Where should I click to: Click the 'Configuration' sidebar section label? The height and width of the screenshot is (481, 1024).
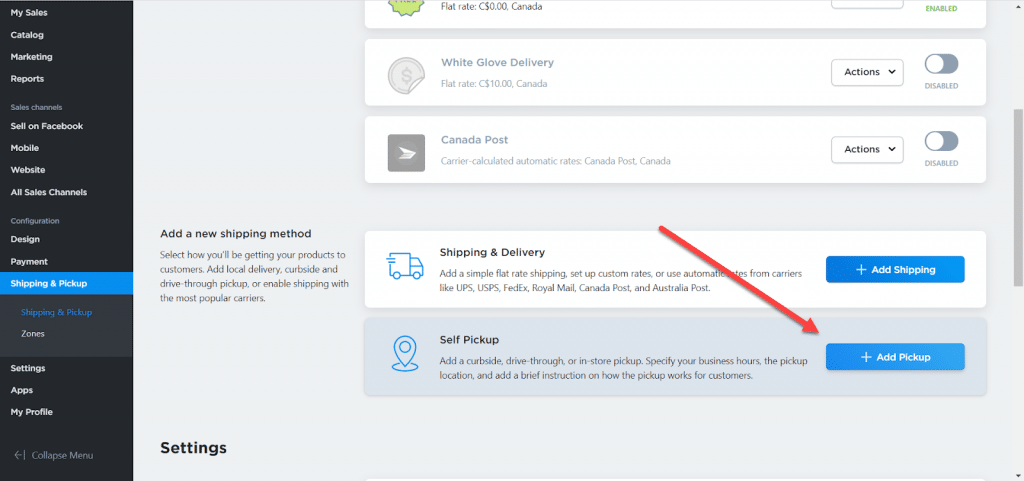pyautogui.click(x=35, y=221)
